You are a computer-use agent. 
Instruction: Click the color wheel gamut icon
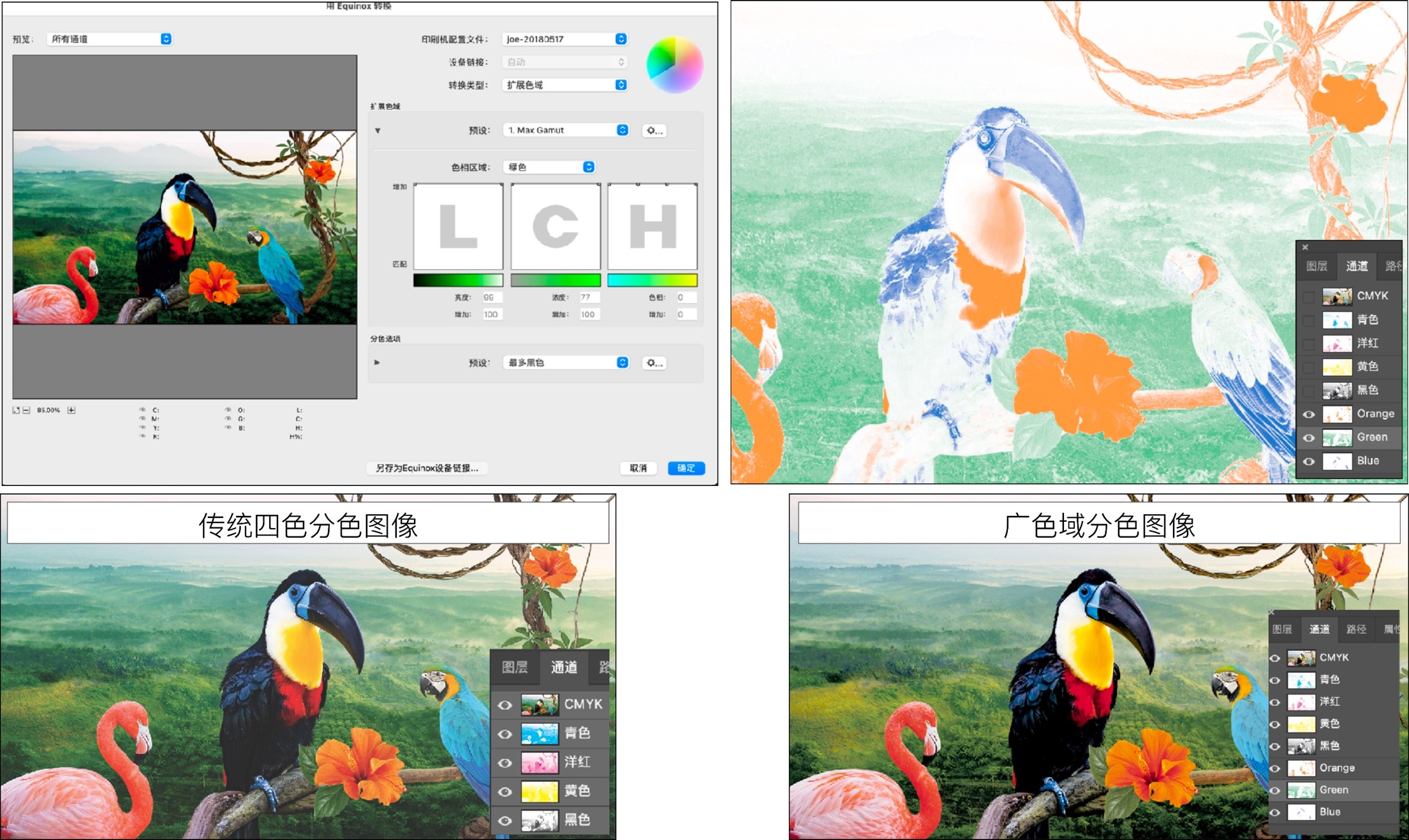click(674, 64)
